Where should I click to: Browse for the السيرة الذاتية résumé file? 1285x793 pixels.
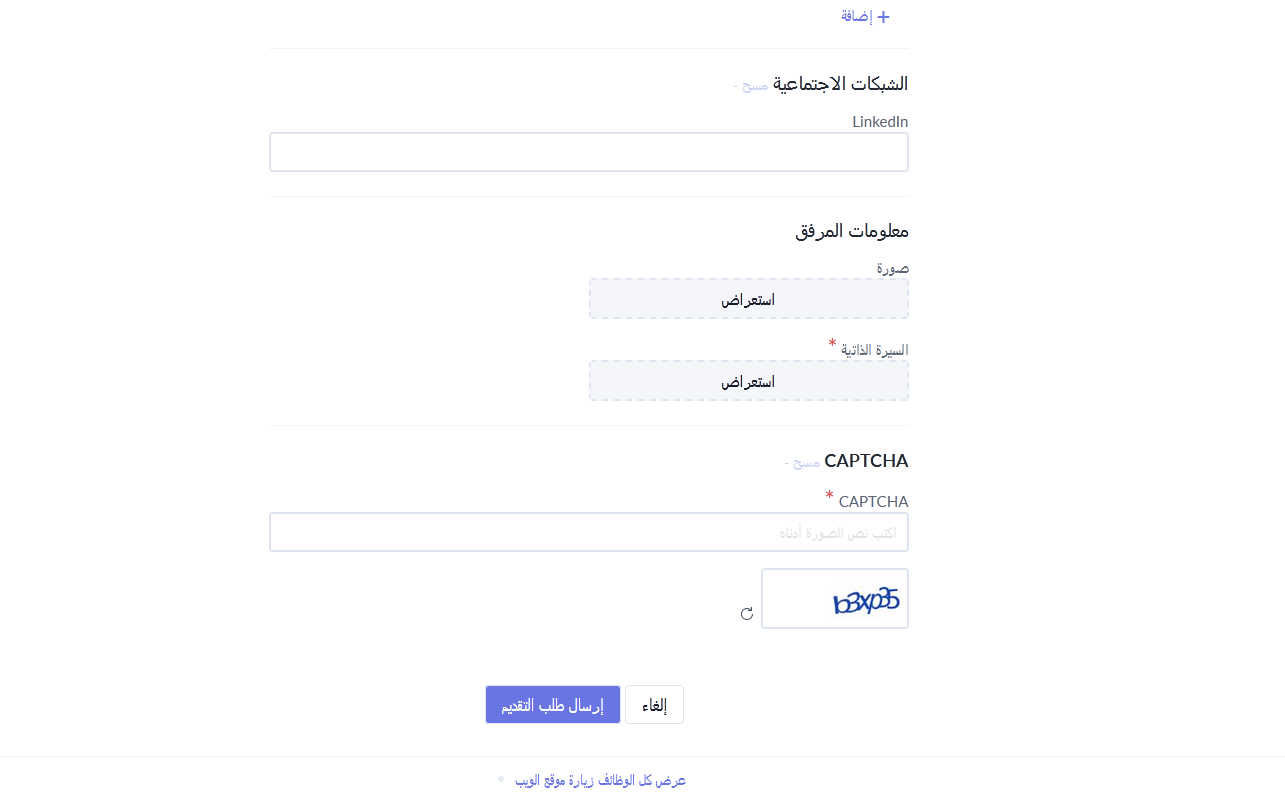[x=749, y=381]
